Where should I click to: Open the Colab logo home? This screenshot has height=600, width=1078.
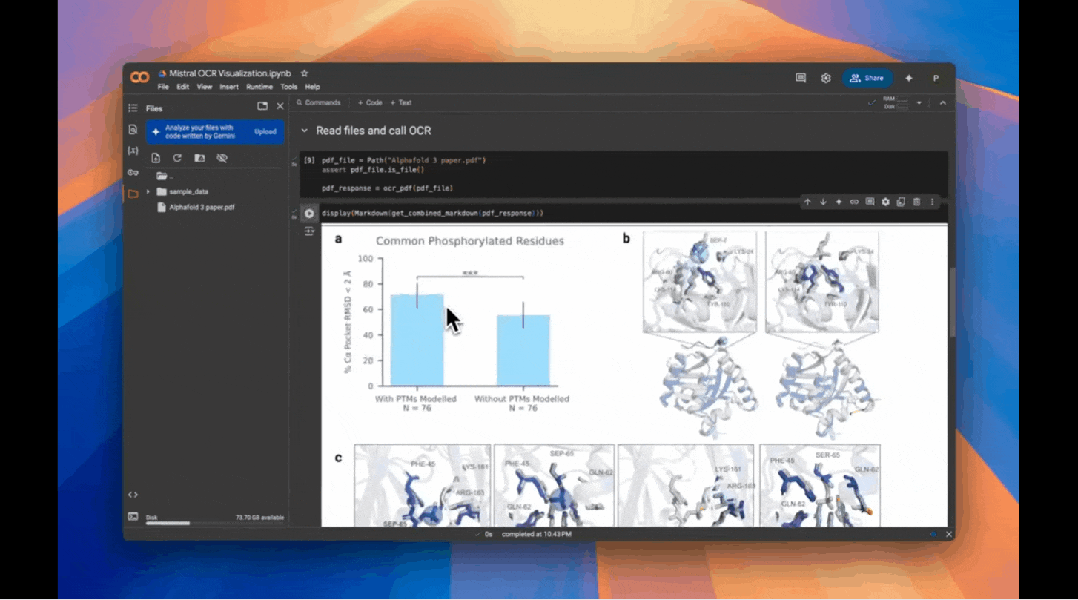tap(140, 77)
